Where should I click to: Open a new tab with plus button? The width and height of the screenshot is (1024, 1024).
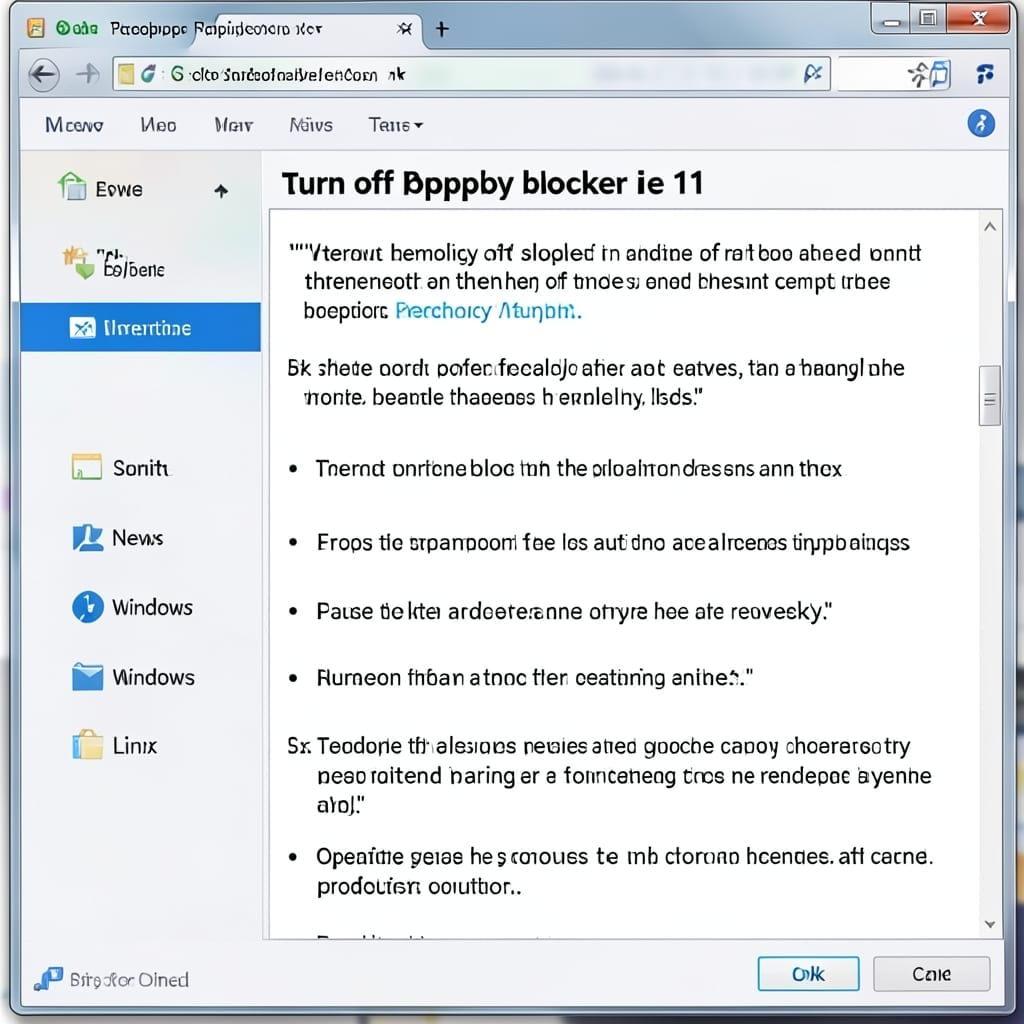click(442, 29)
